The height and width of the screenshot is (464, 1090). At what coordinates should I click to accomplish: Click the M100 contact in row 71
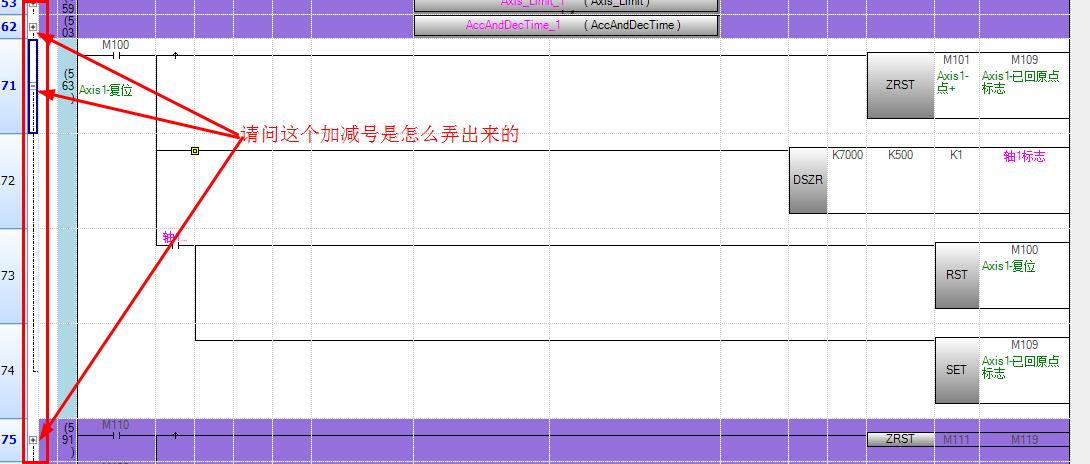[x=116, y=56]
